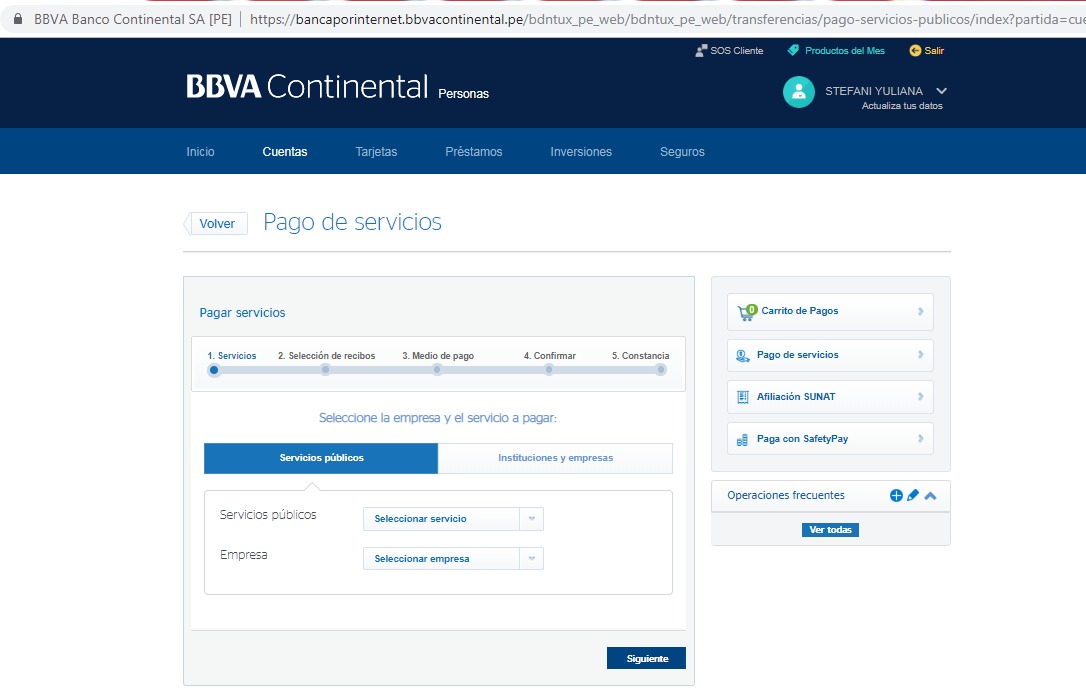Click the Carrito de Pagos cart icon
This screenshot has height=691, width=1086.
point(747,312)
